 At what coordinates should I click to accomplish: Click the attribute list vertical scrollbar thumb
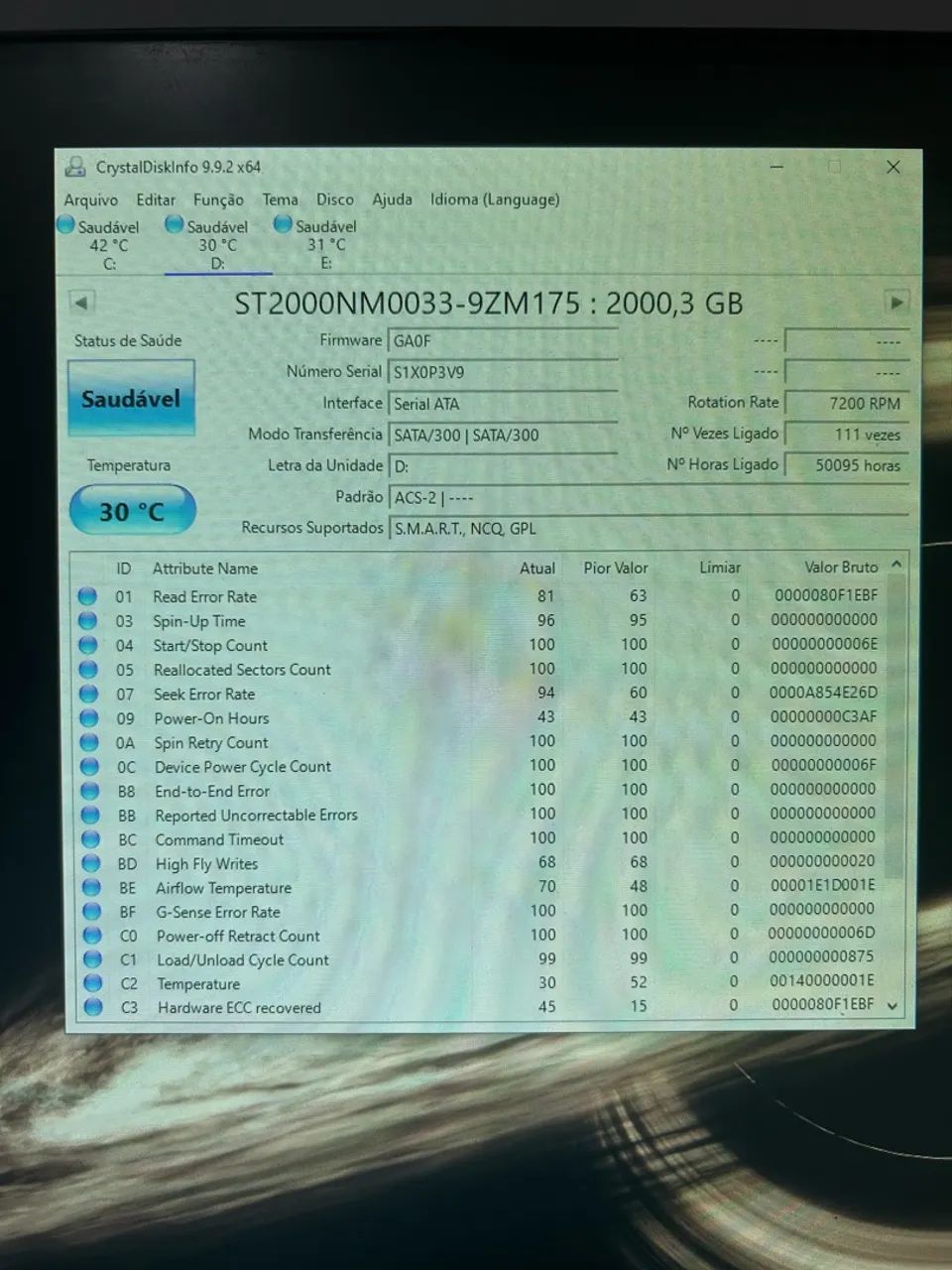coord(896,727)
